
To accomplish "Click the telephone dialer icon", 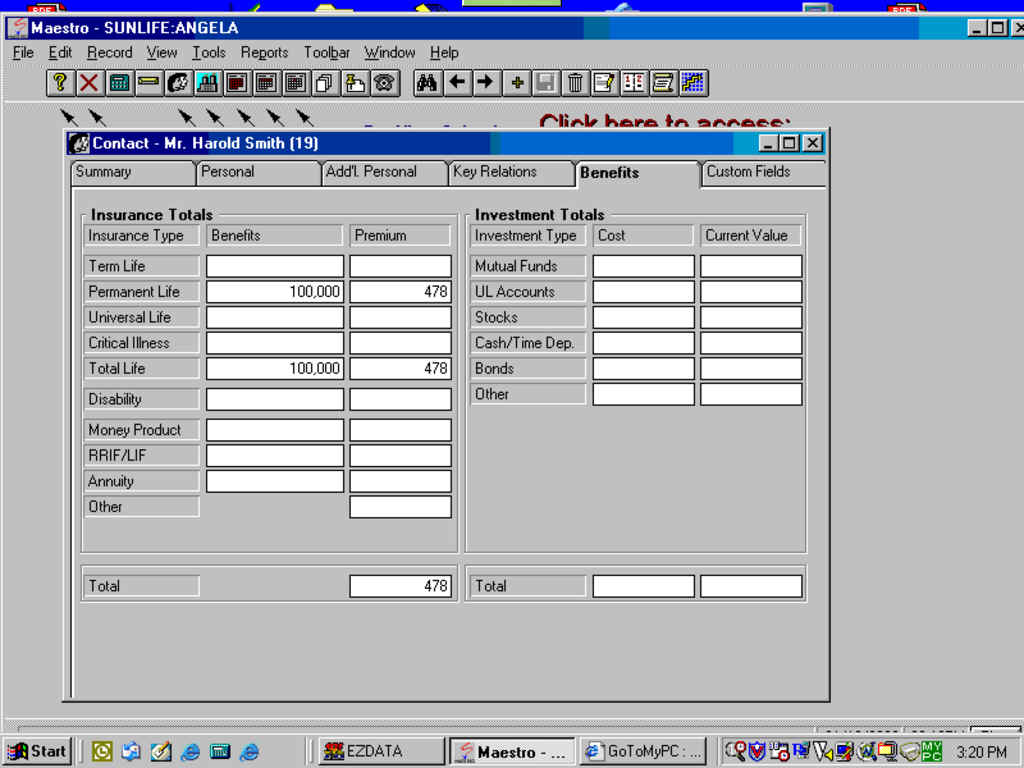I will (385, 83).
